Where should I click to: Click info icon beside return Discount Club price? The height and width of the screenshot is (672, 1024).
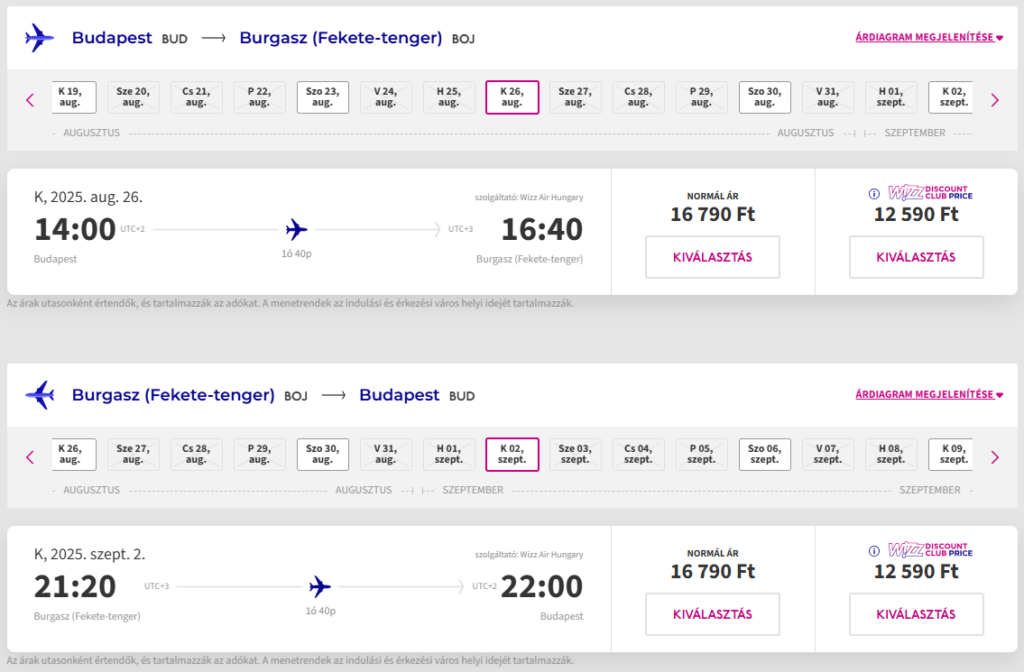tap(874, 551)
